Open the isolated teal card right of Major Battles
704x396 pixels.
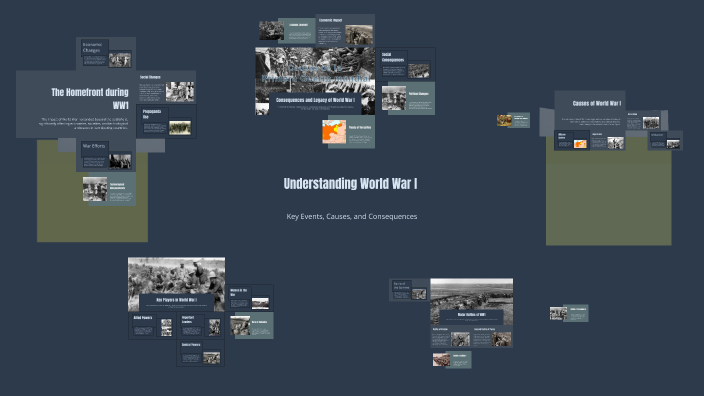(x=569, y=313)
